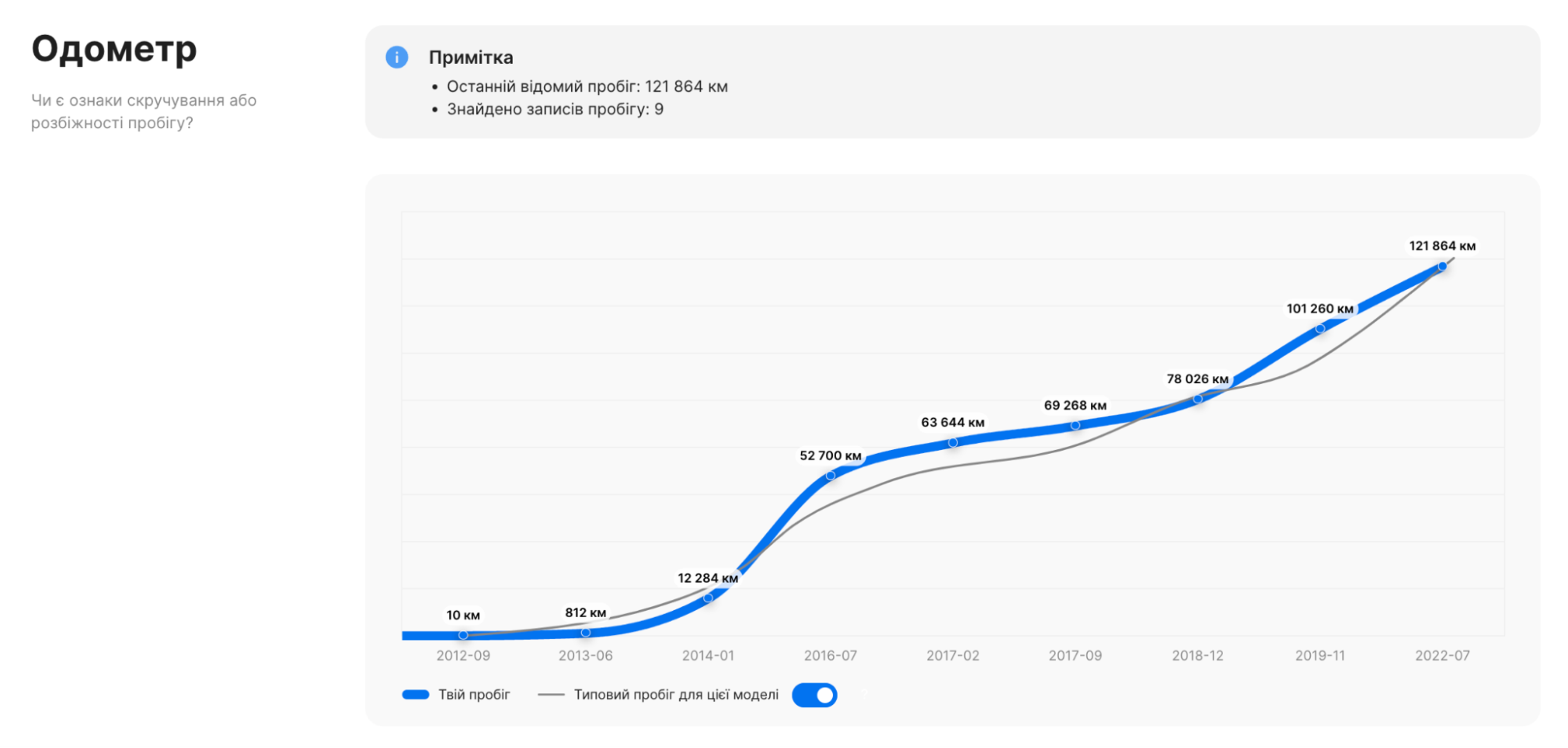Select the 10 км data point
Viewport: 1568px width, 748px height.
(463, 635)
